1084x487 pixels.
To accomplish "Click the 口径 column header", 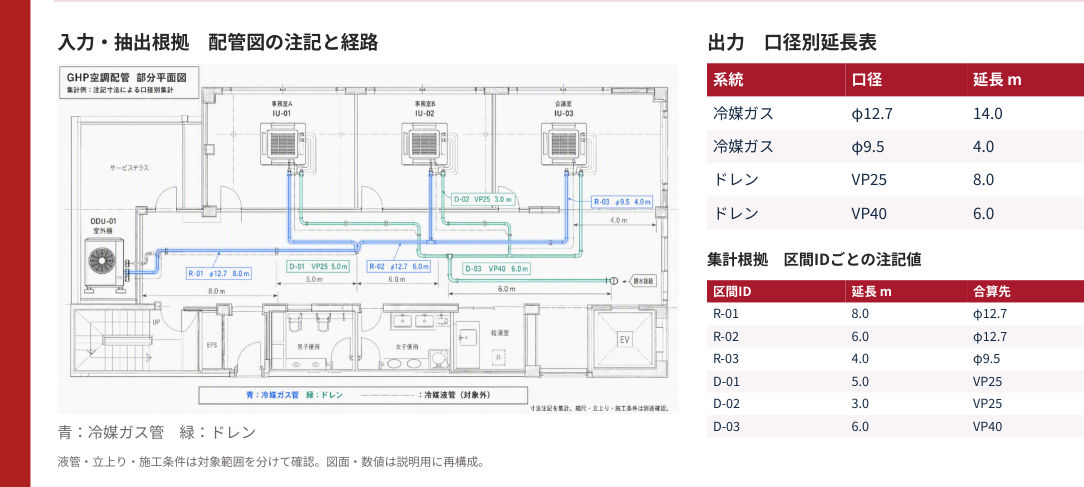I will 866,80.
